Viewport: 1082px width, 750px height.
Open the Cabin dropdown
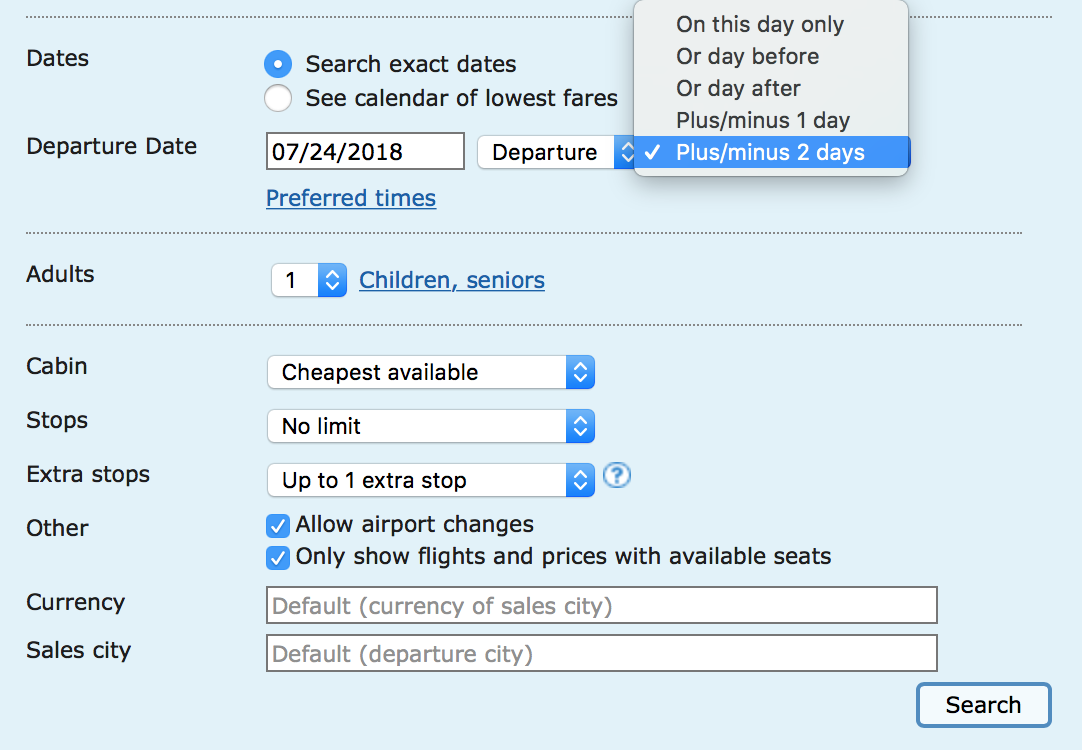pyautogui.click(x=430, y=373)
